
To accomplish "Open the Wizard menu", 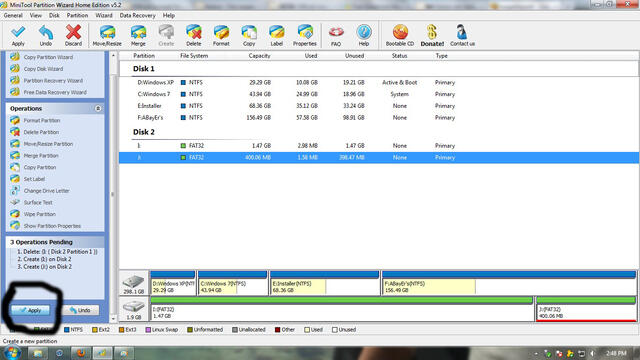I will coord(104,16).
